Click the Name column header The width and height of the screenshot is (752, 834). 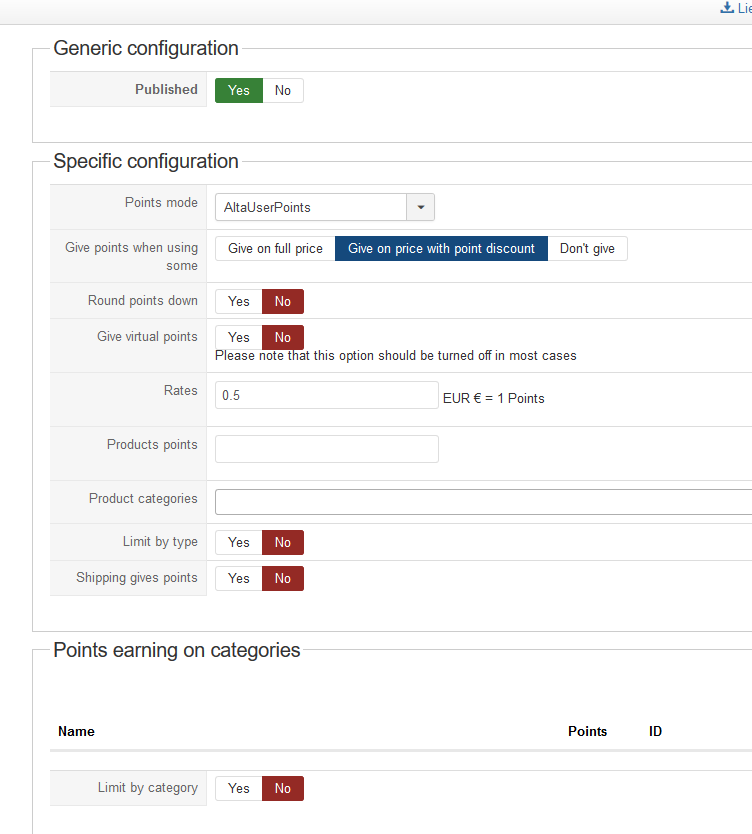pyautogui.click(x=77, y=731)
